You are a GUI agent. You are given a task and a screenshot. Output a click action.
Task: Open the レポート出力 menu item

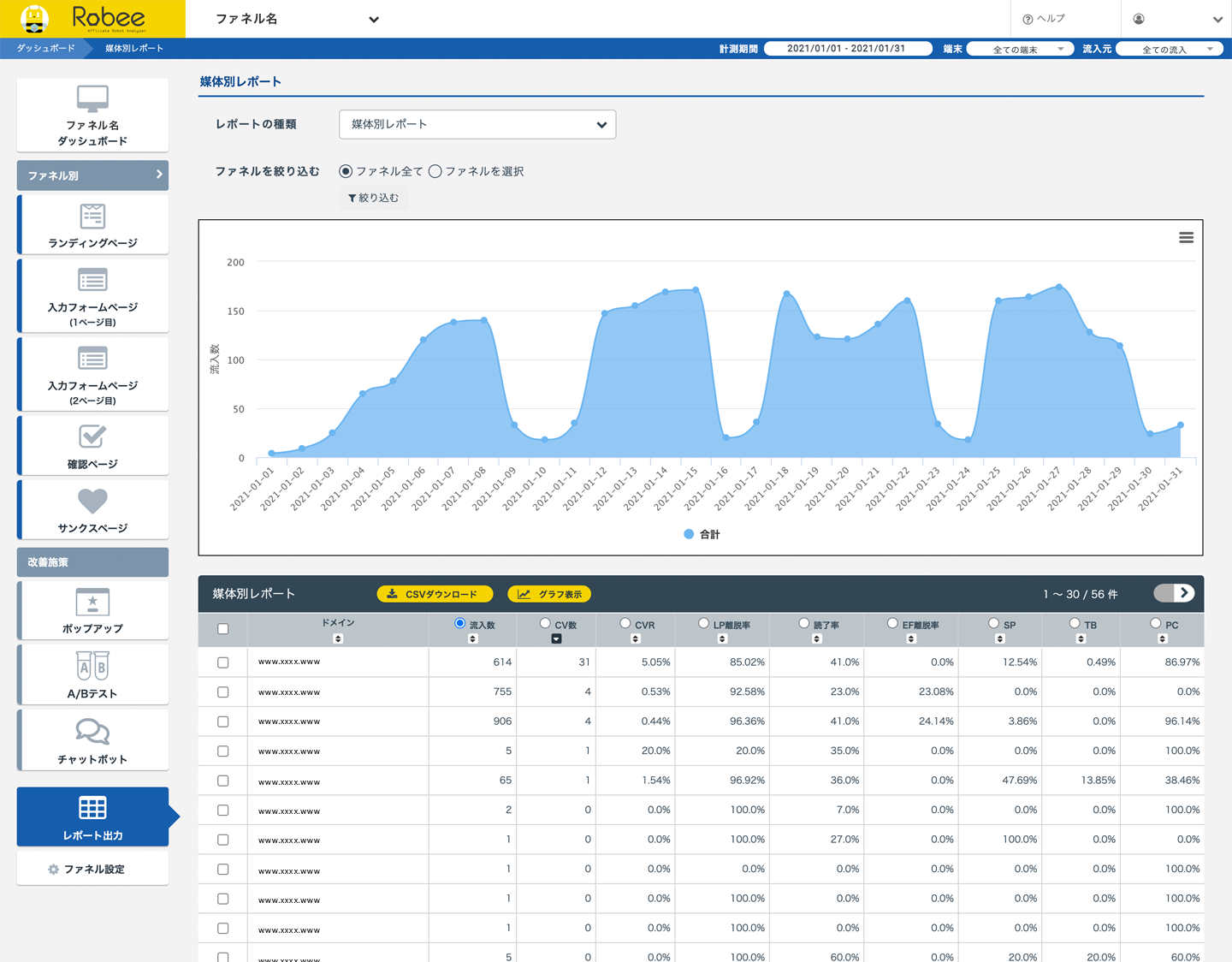pos(92,817)
